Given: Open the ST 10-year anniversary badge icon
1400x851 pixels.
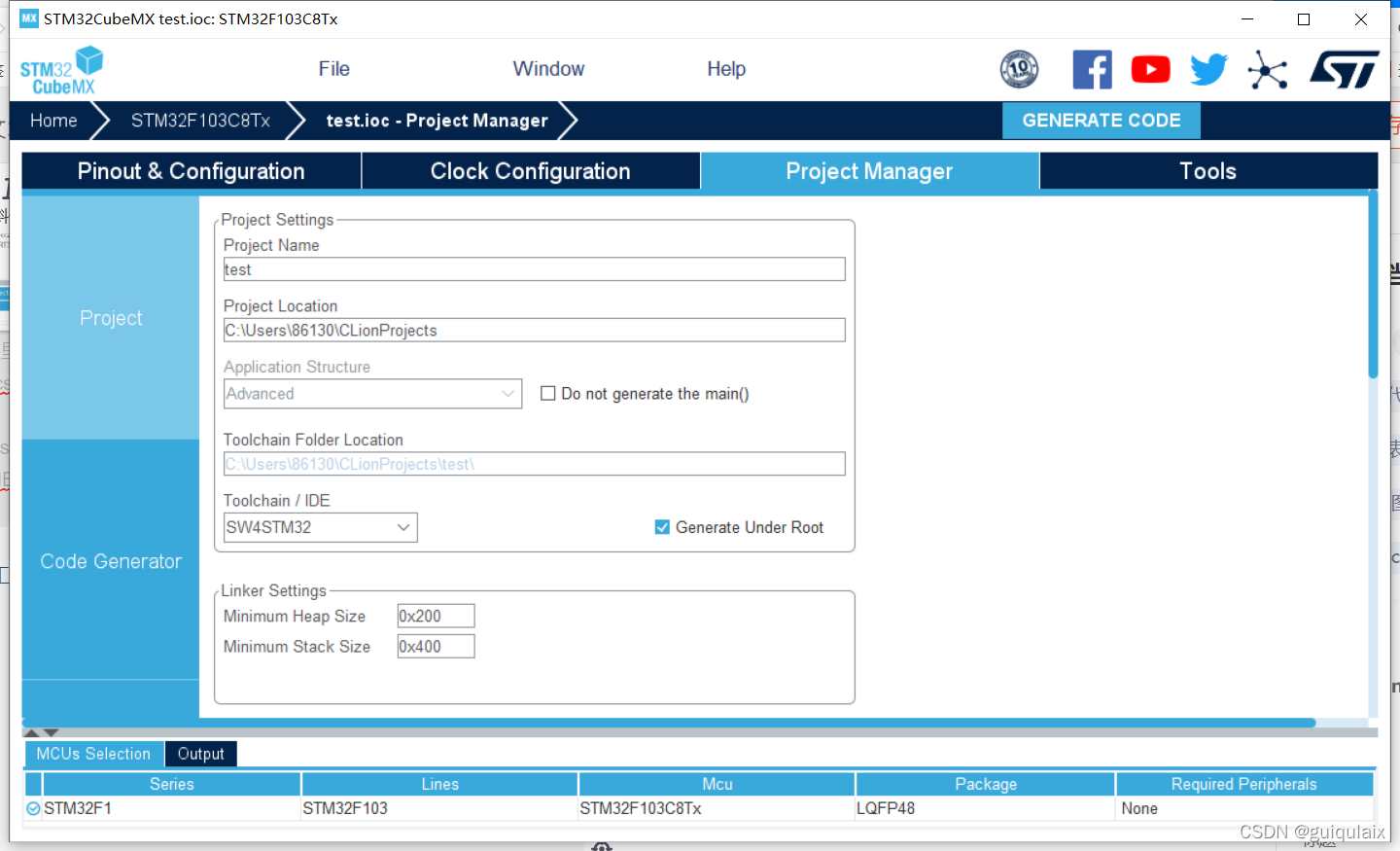Looking at the screenshot, I should 1019,69.
